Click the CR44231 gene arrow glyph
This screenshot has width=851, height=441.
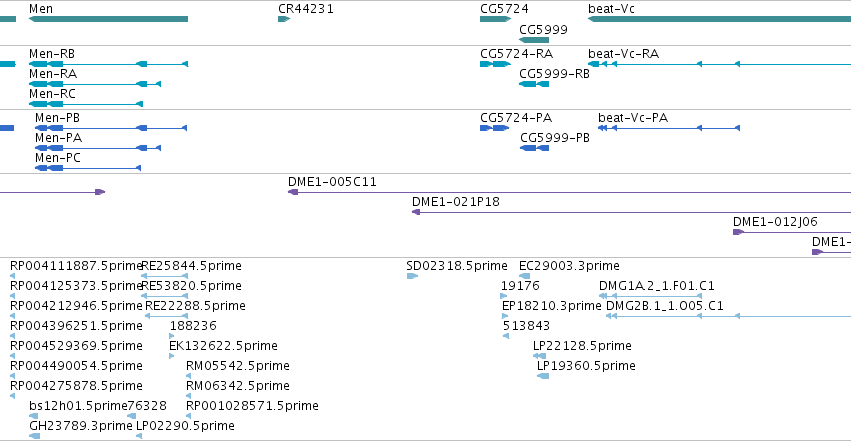[284, 19]
